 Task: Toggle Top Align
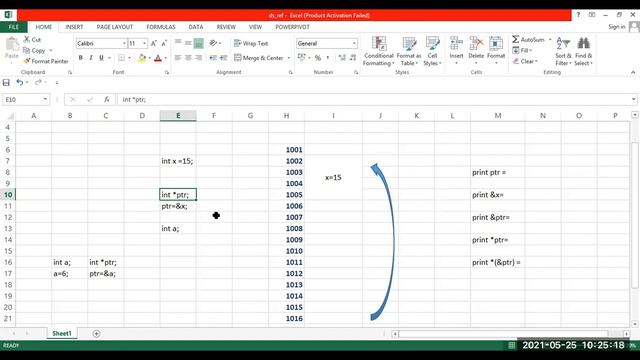point(178,43)
